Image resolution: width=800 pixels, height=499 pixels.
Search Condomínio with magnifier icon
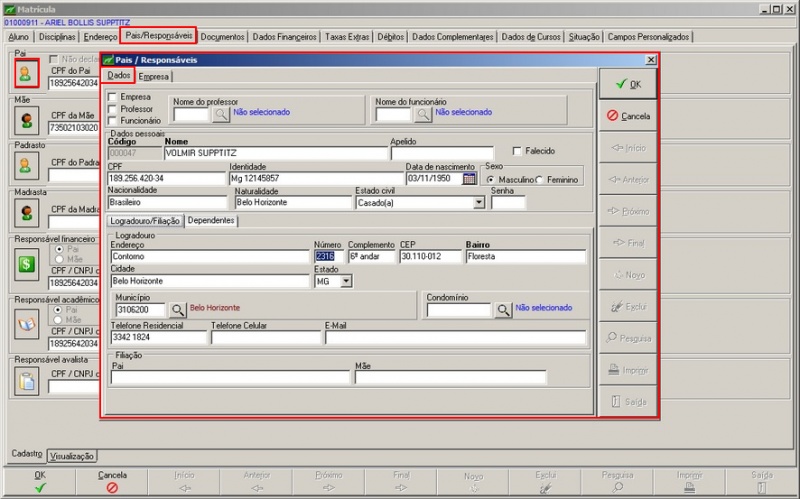[x=503, y=310]
